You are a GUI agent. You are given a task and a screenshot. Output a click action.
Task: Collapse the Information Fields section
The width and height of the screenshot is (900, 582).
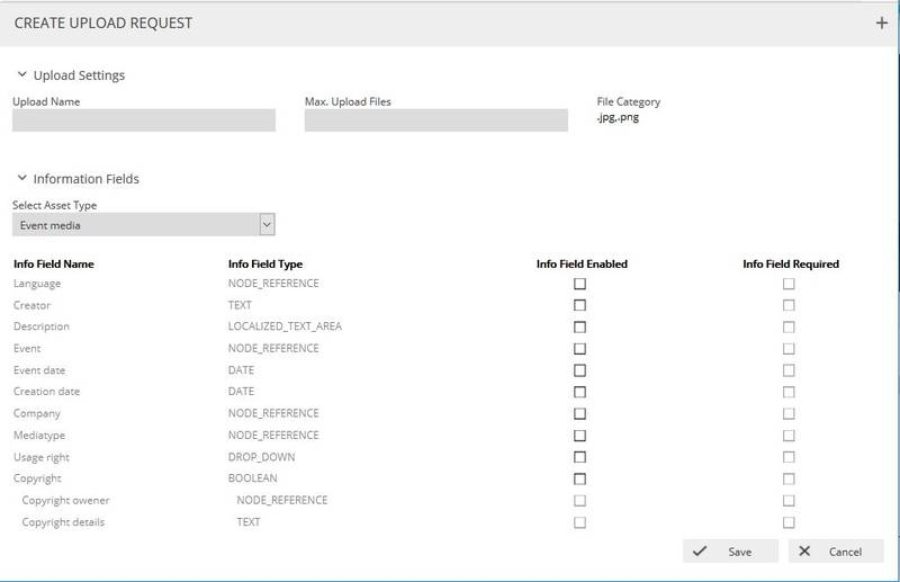[22, 178]
